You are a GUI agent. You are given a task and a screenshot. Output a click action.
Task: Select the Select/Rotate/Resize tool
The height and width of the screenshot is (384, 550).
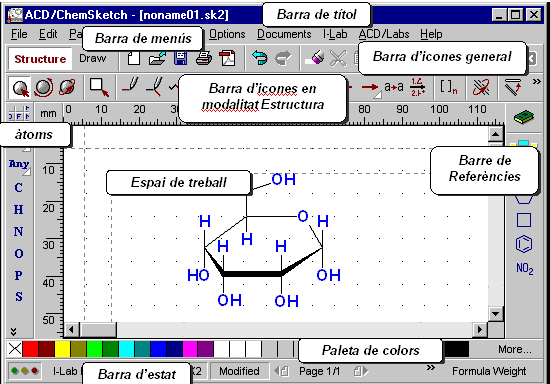[x=43, y=87]
